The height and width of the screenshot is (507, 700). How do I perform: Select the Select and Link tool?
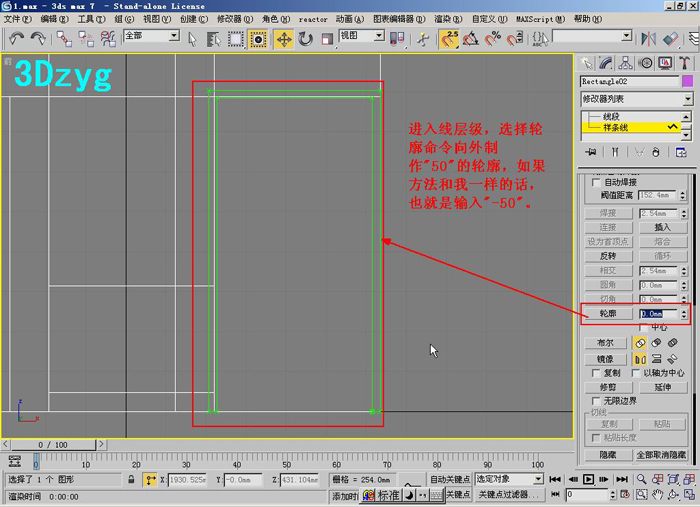click(x=64, y=38)
